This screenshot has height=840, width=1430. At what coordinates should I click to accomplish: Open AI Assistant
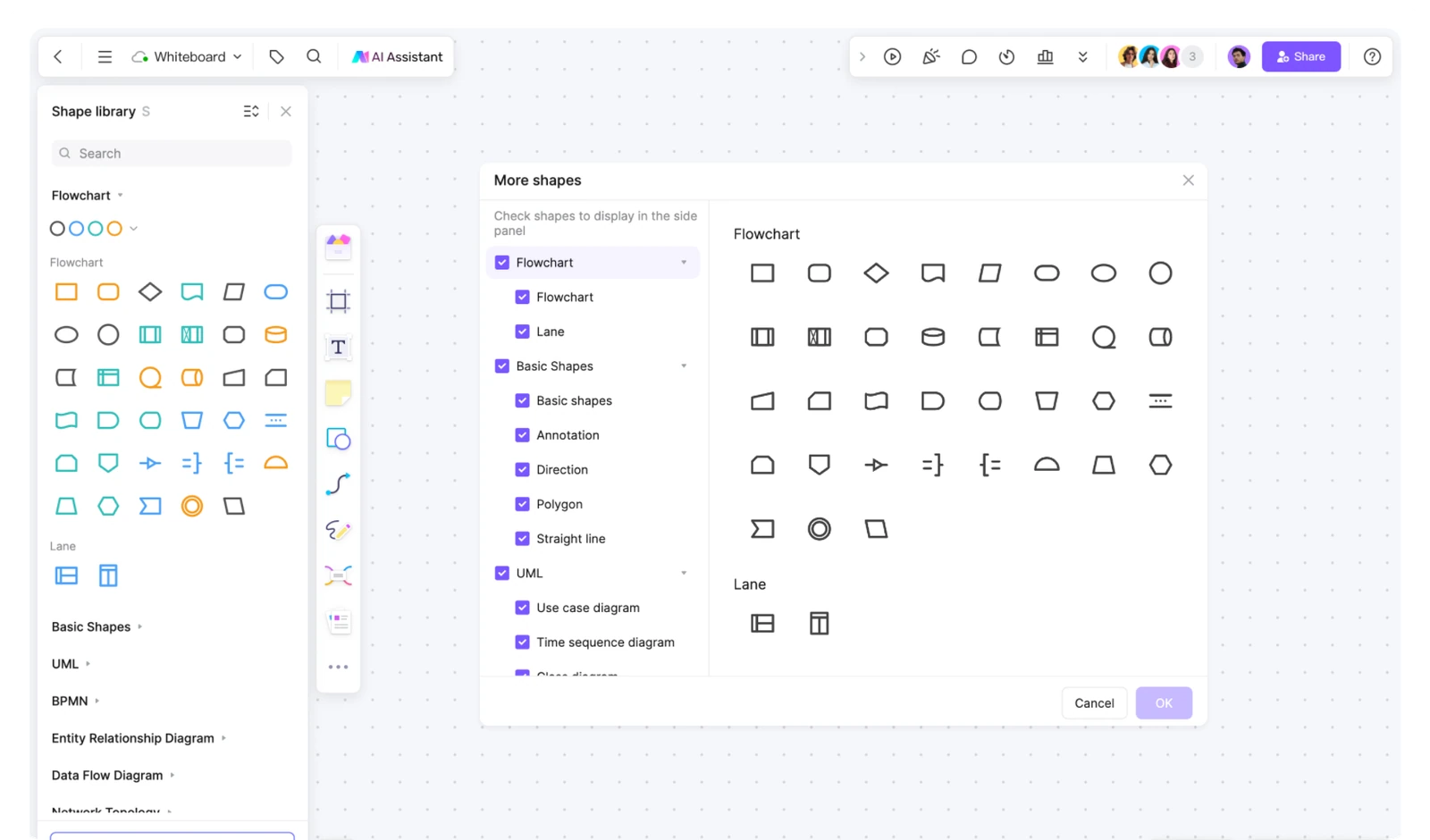(x=397, y=56)
